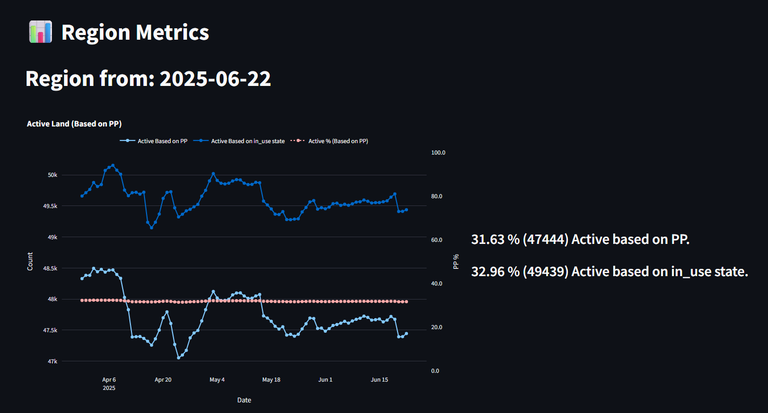Click the '100.0' tick on the PP % axis

438,153
